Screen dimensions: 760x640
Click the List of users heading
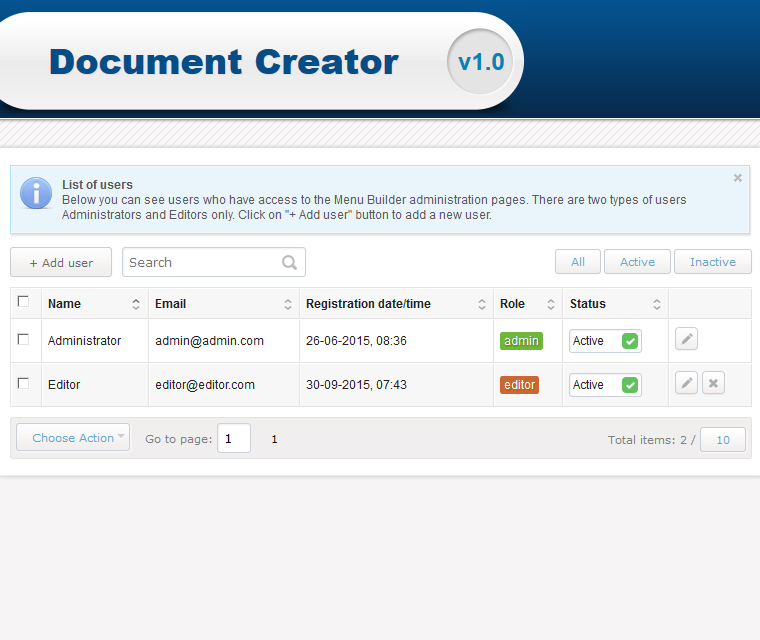click(97, 185)
